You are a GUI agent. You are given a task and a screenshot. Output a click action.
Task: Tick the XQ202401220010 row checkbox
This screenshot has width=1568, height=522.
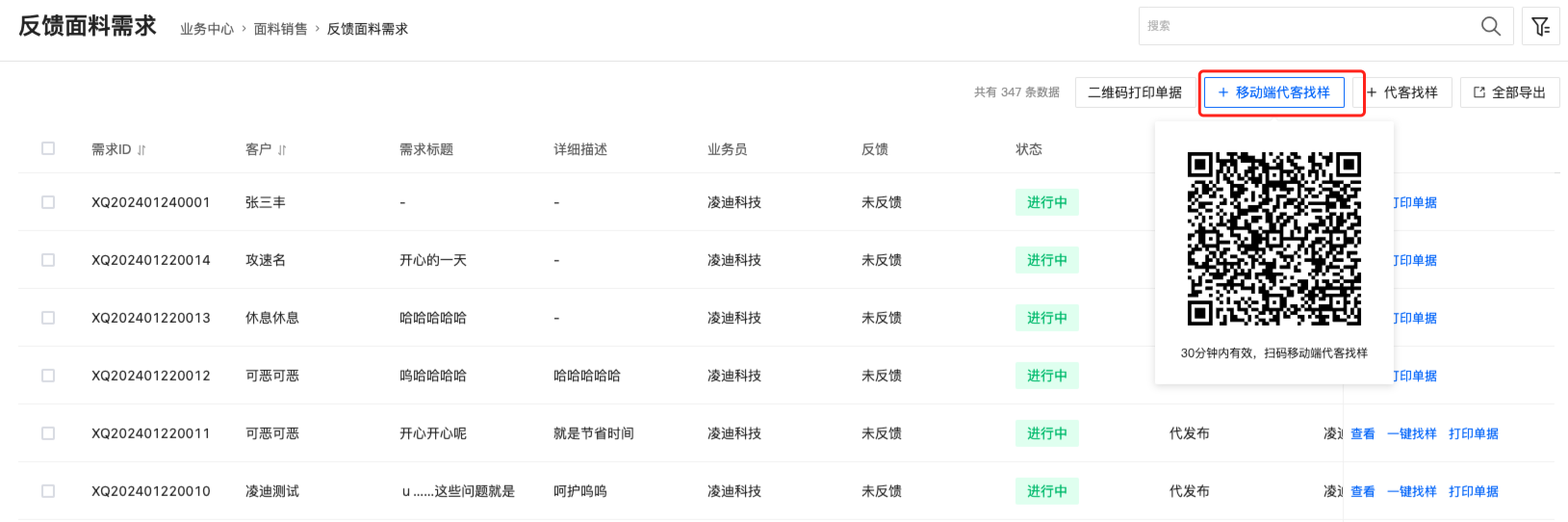(x=48, y=491)
